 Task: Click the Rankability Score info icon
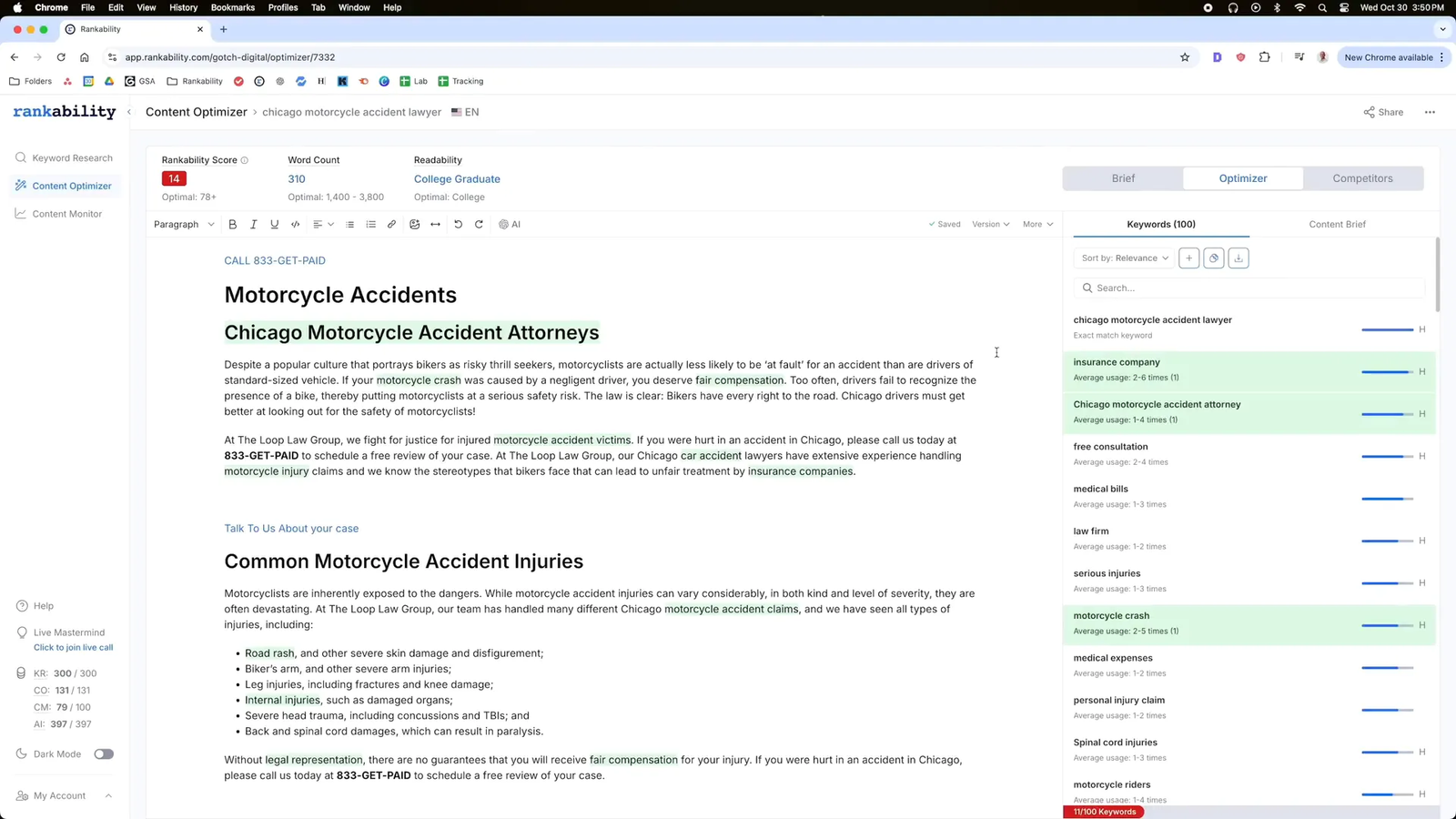pos(244,160)
